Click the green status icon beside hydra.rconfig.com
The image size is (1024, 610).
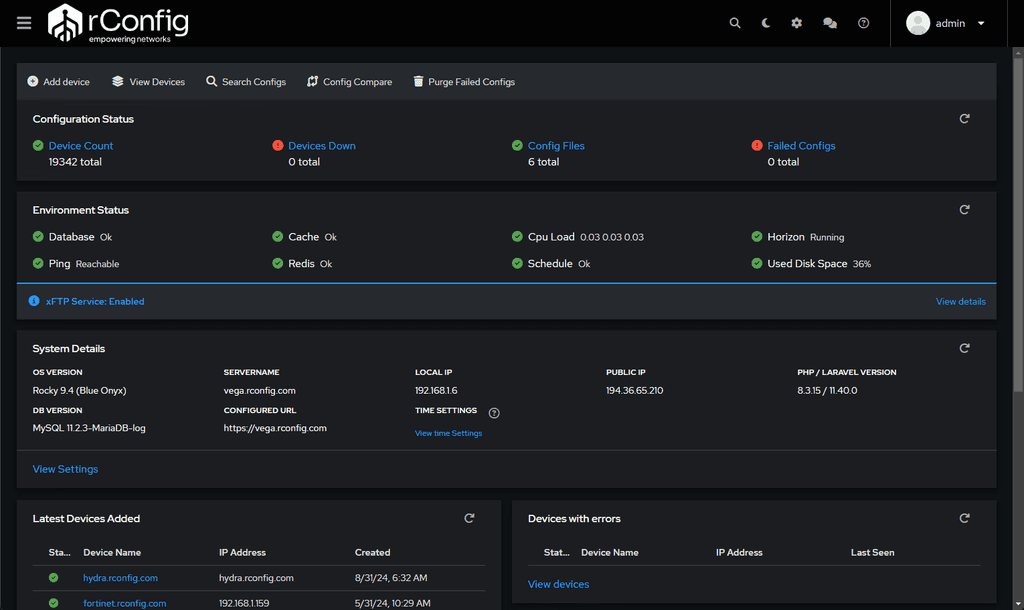pyautogui.click(x=53, y=577)
